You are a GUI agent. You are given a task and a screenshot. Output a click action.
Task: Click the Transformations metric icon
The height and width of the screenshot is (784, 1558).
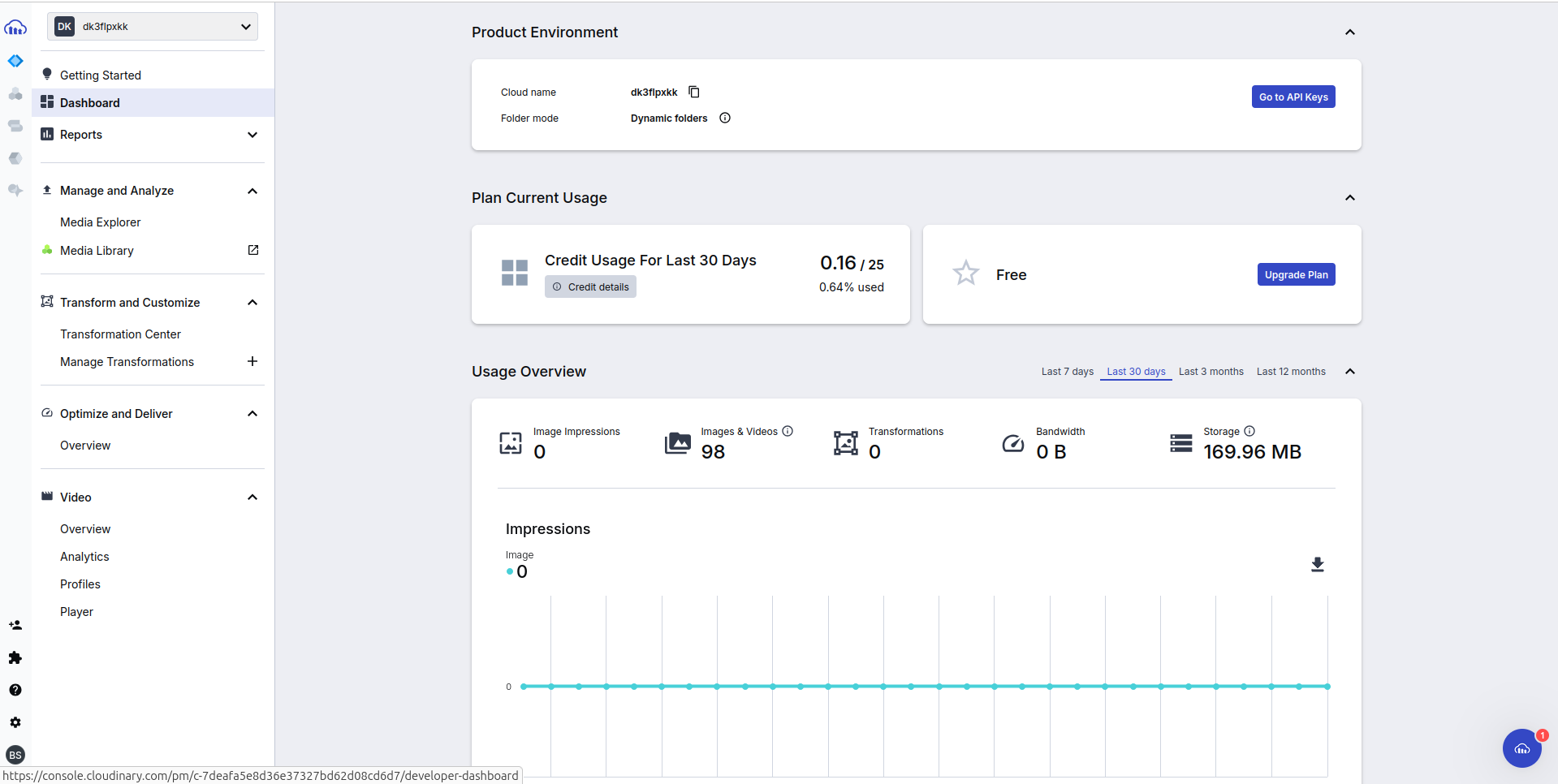click(x=846, y=443)
